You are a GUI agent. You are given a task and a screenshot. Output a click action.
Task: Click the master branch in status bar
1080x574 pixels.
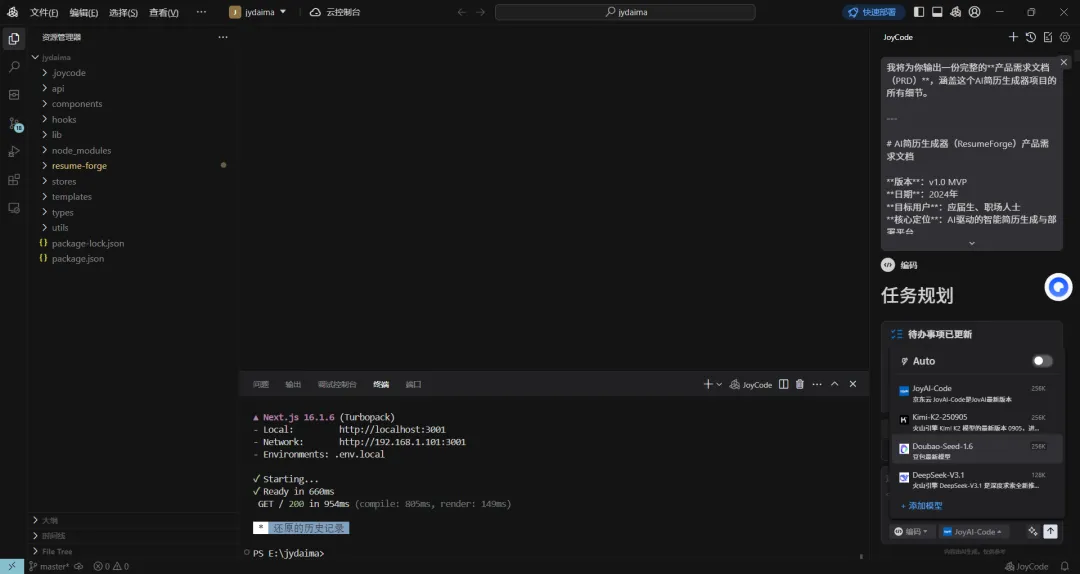49,566
